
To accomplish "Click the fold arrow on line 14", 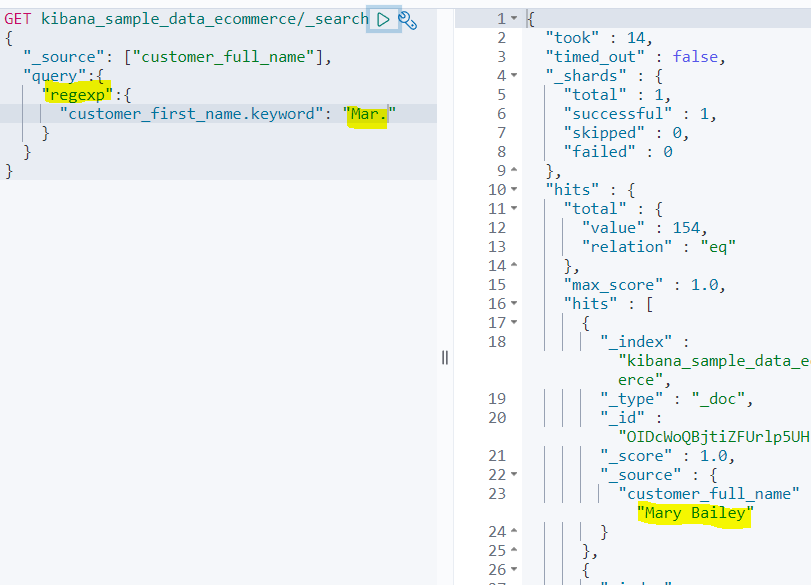I will click(514, 265).
